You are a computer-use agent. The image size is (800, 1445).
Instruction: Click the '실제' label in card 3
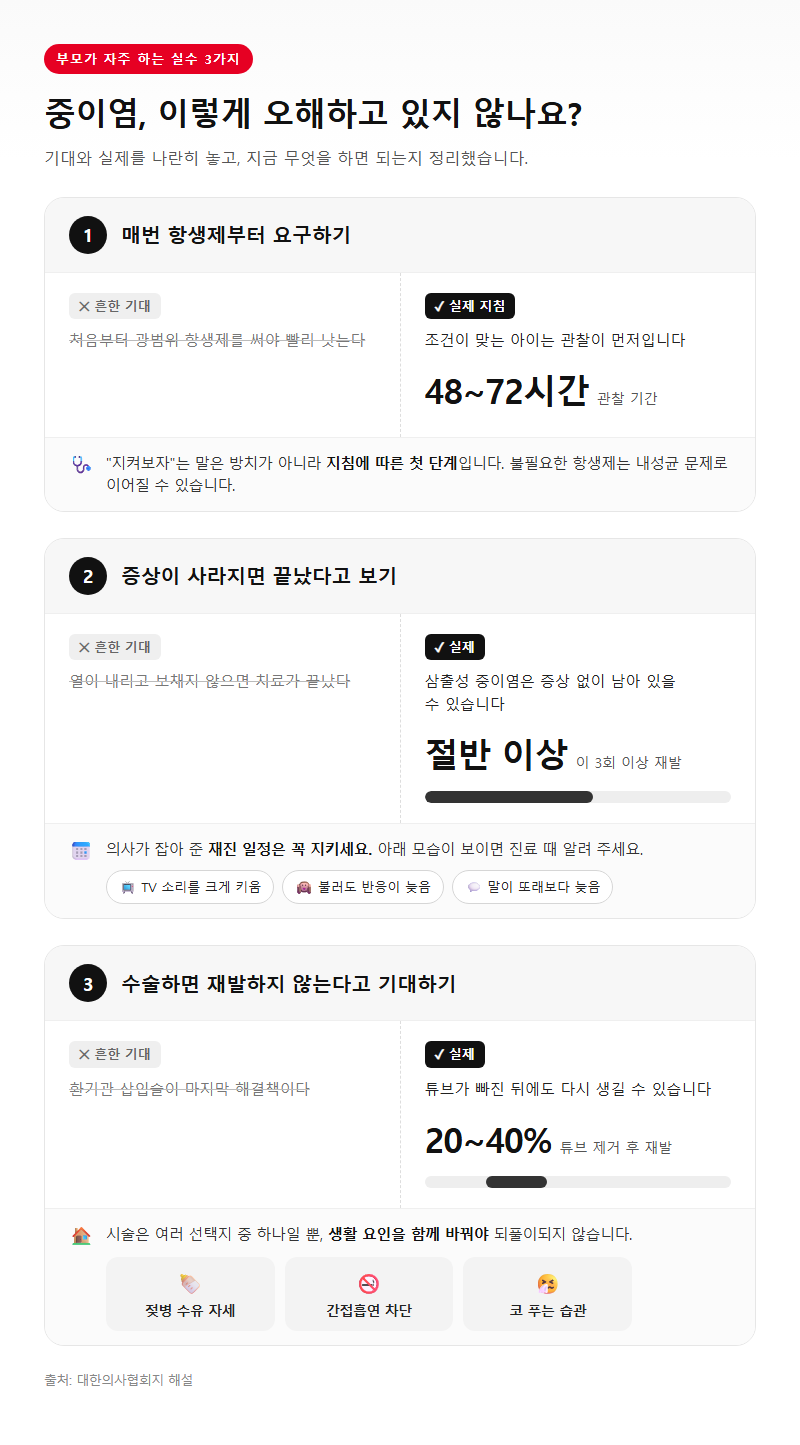point(455,1054)
